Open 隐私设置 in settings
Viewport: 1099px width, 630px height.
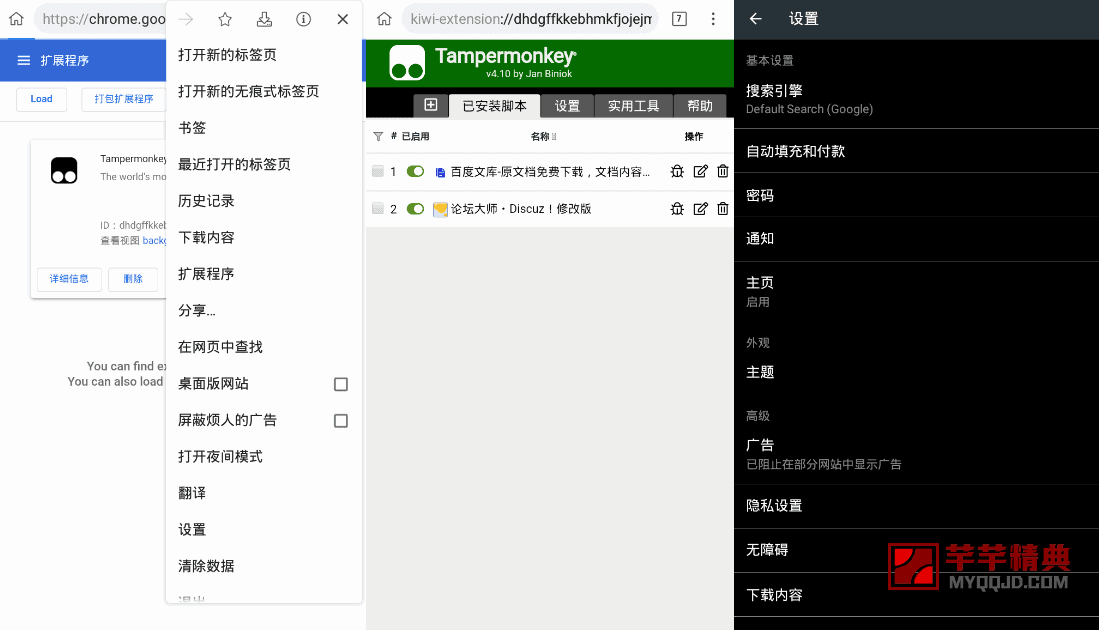(x=916, y=506)
